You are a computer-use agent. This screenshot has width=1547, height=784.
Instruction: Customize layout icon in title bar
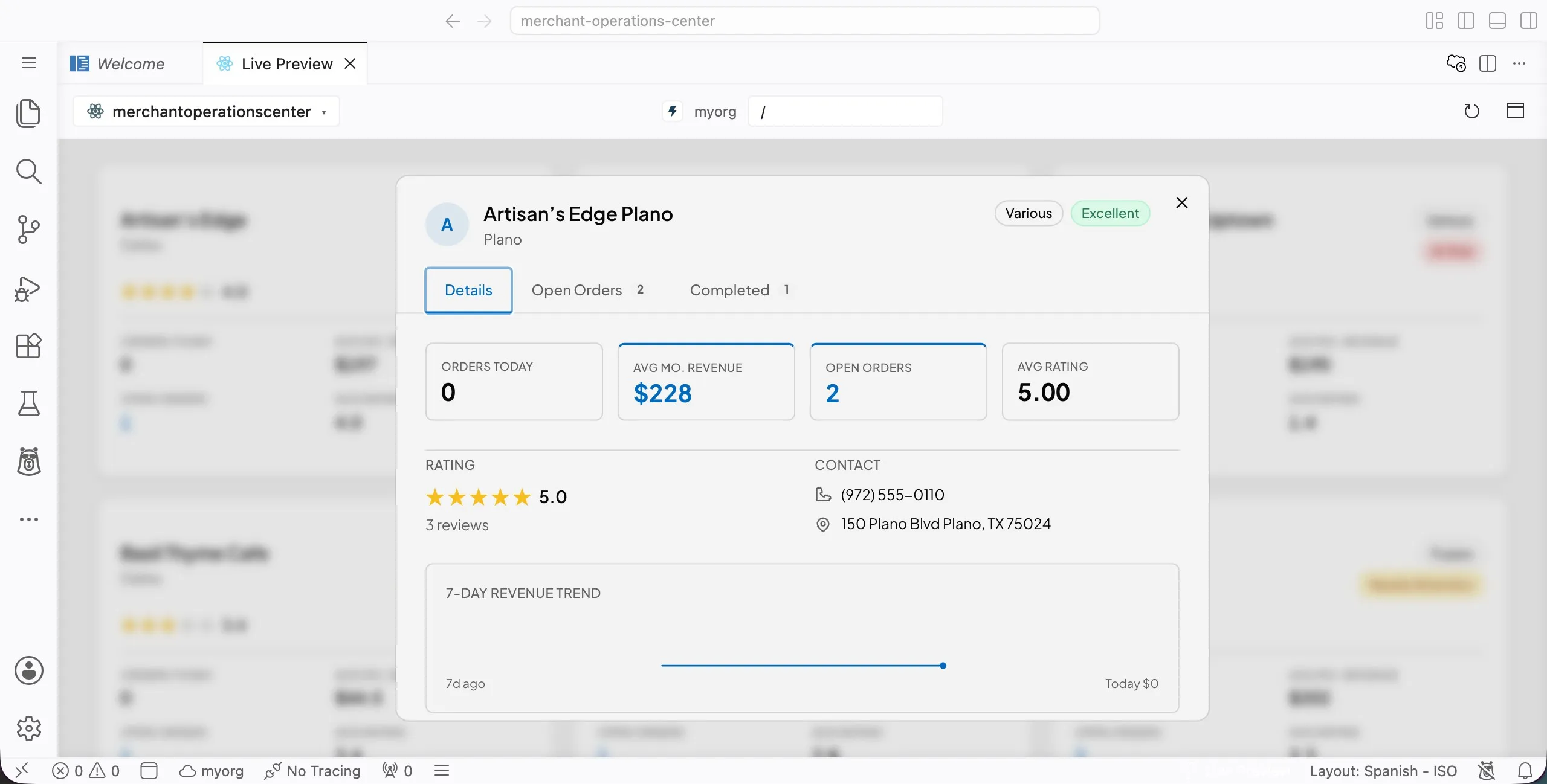coord(1435,21)
